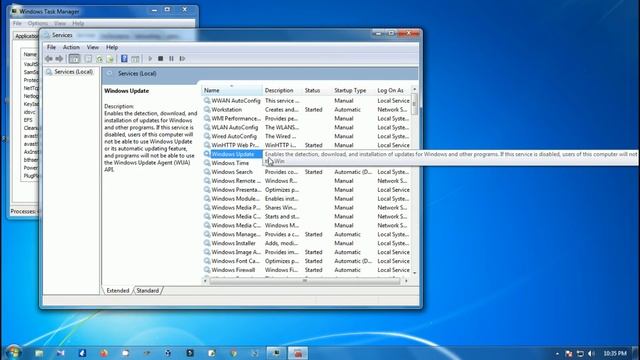
Task: Sort by the Log On As column header
Action: click(x=393, y=90)
